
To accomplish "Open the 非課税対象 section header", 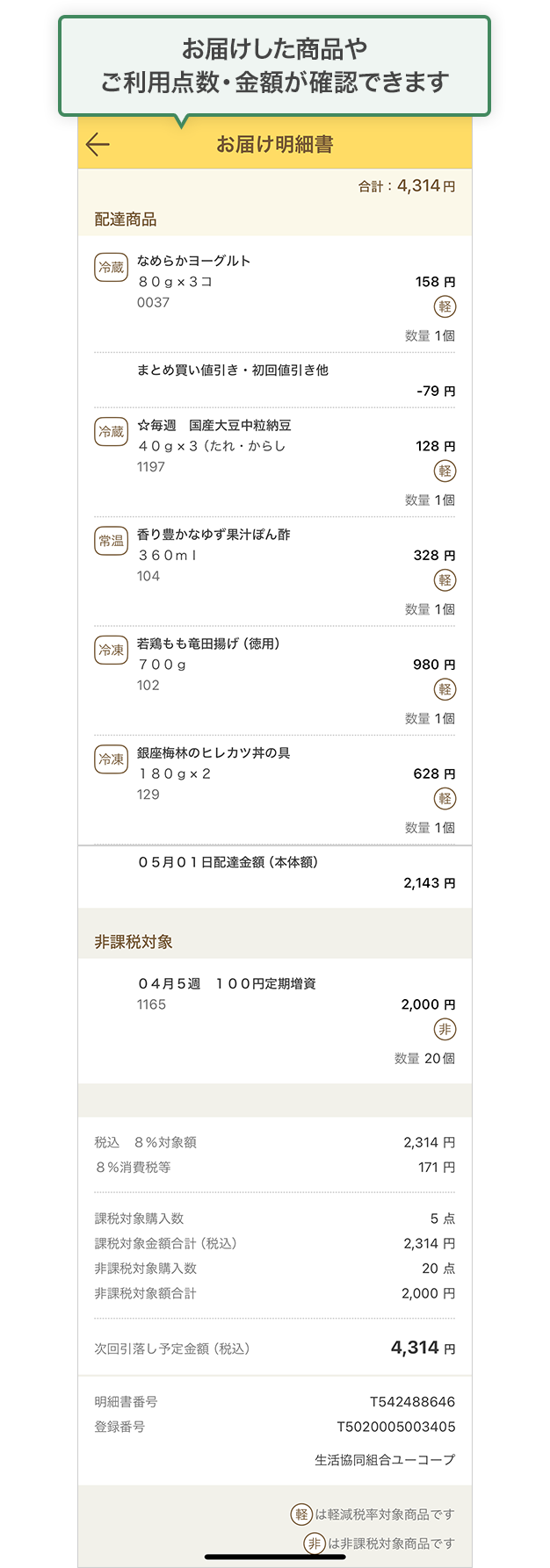I will [134, 942].
